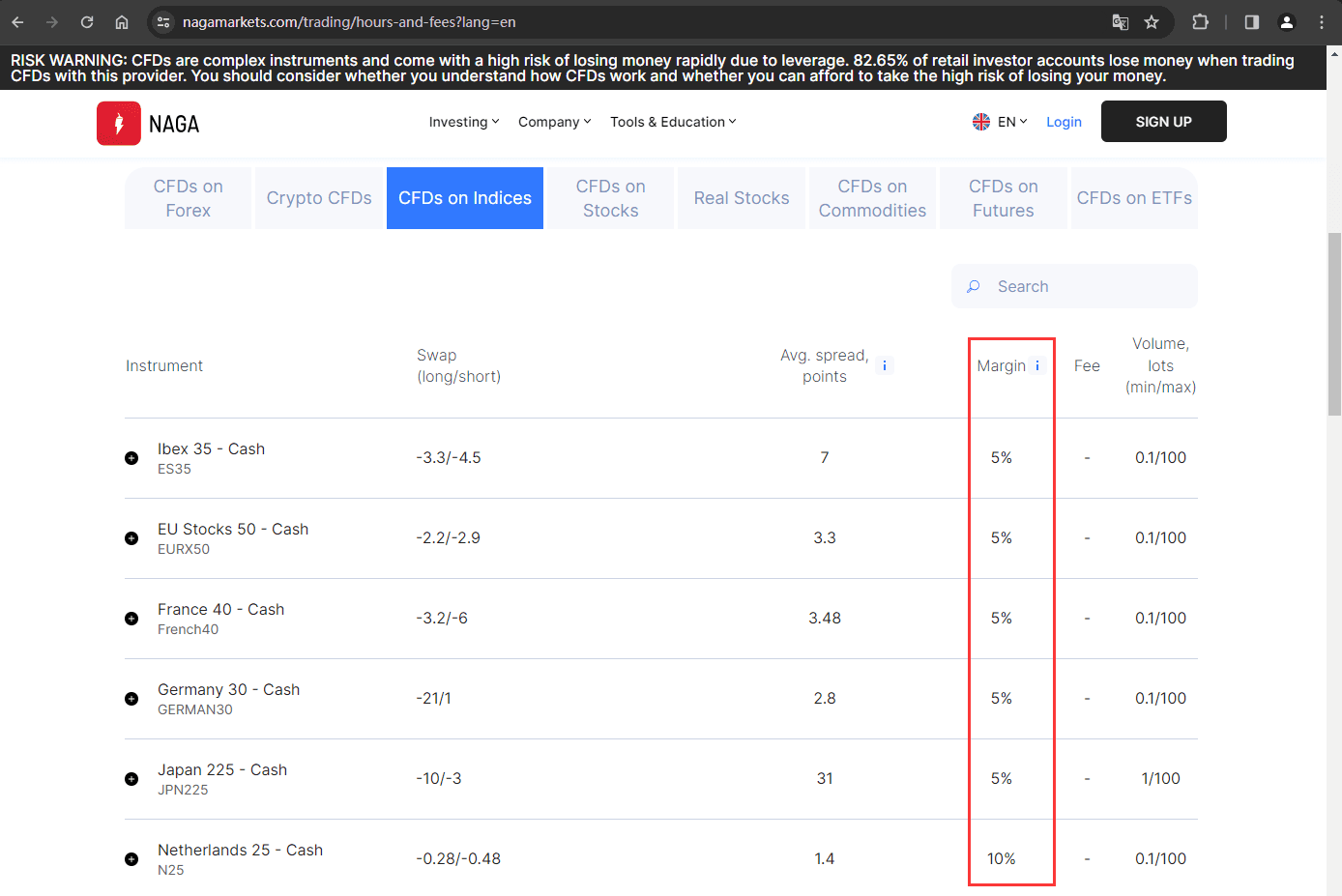The image size is (1342, 896).
Task: Expand the Ibex 35 - Cash row
Action: (x=131, y=458)
